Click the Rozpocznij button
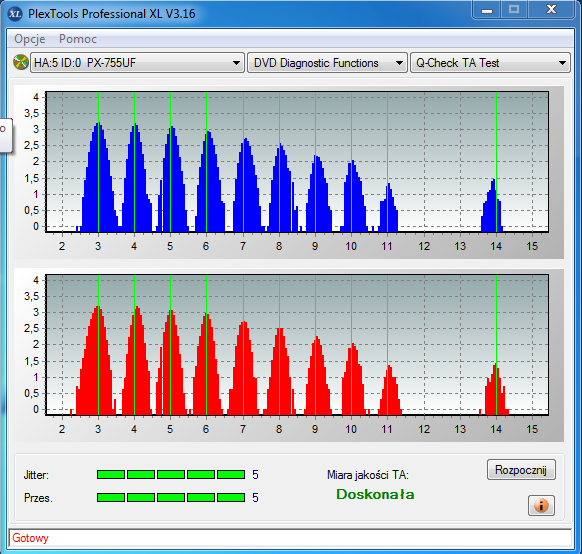Image resolution: width=582 pixels, height=554 pixels. [521, 470]
